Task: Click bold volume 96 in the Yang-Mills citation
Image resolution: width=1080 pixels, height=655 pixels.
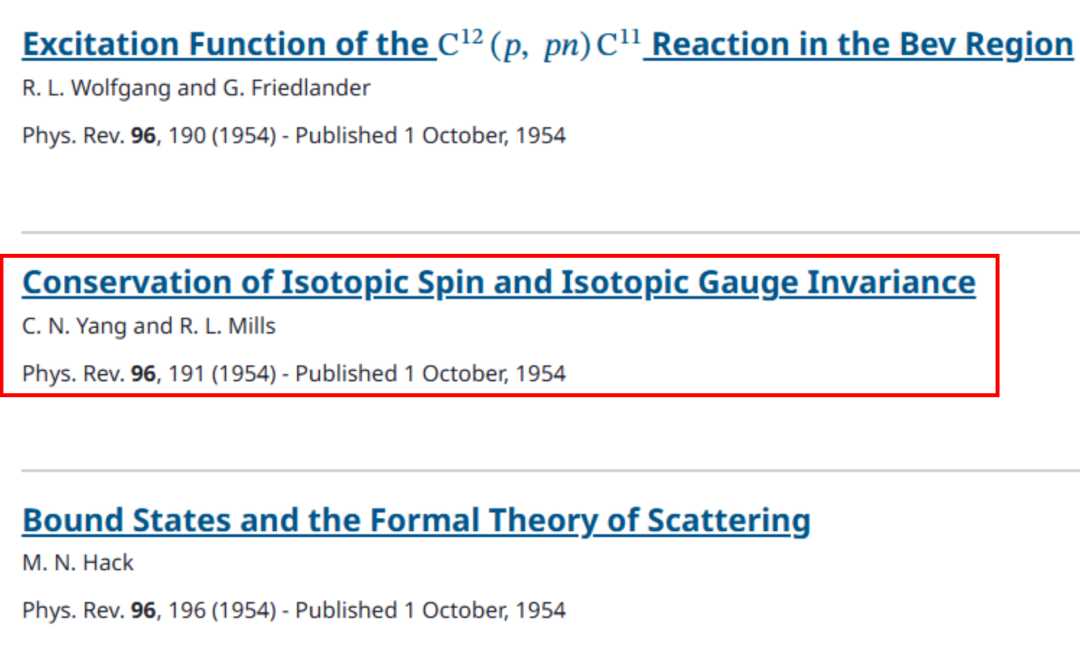Action: 143,374
